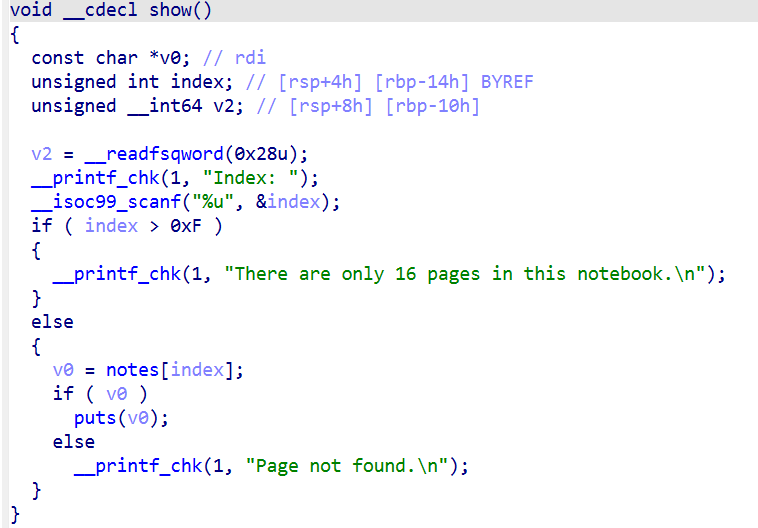Click the BYREF comment annotation

tap(507, 82)
